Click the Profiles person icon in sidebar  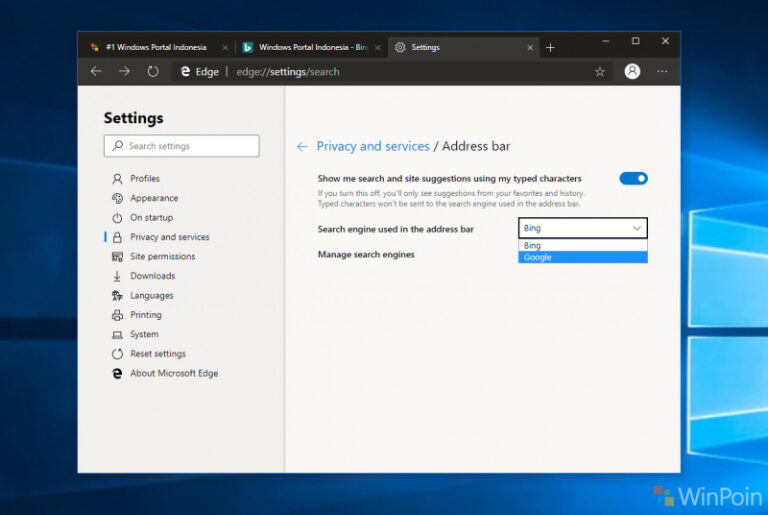(x=117, y=179)
